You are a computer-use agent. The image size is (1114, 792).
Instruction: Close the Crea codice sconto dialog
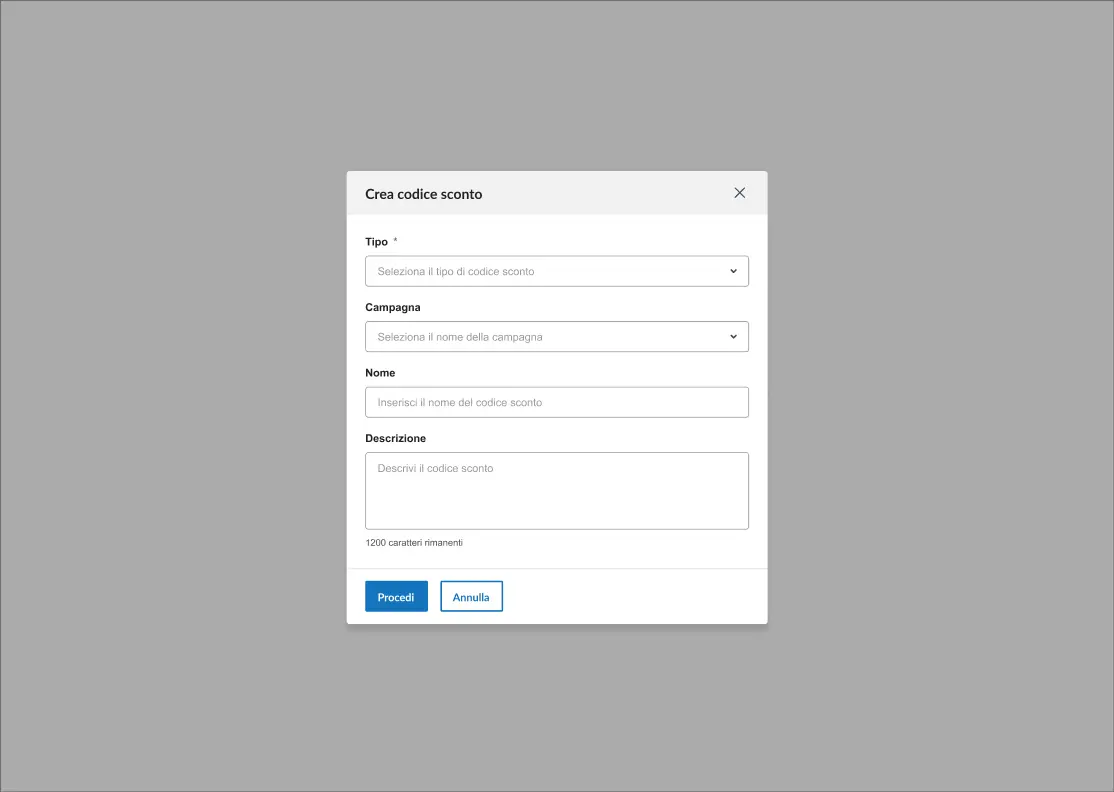739,193
